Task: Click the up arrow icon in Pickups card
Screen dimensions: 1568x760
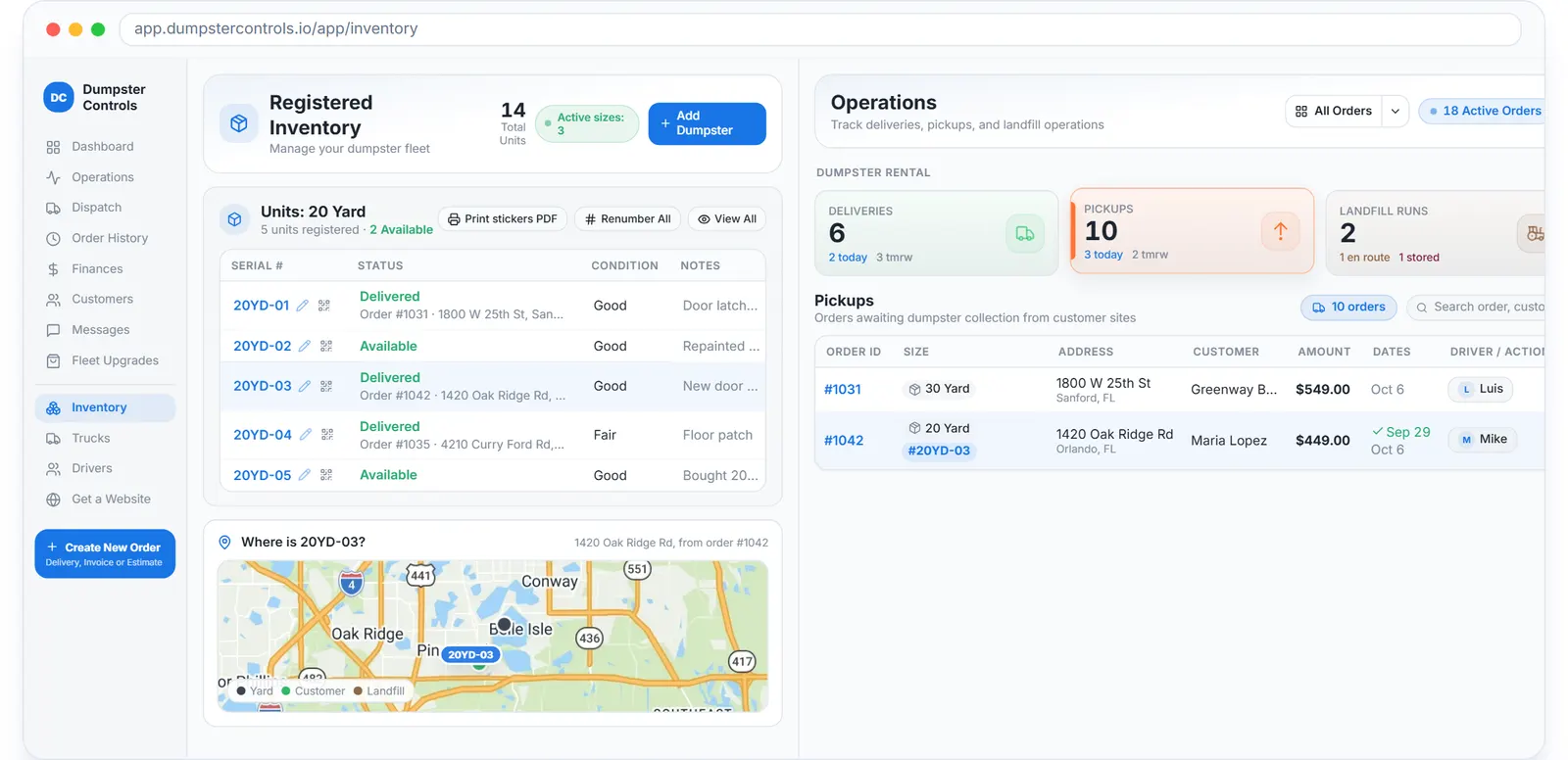Action: tap(1280, 231)
